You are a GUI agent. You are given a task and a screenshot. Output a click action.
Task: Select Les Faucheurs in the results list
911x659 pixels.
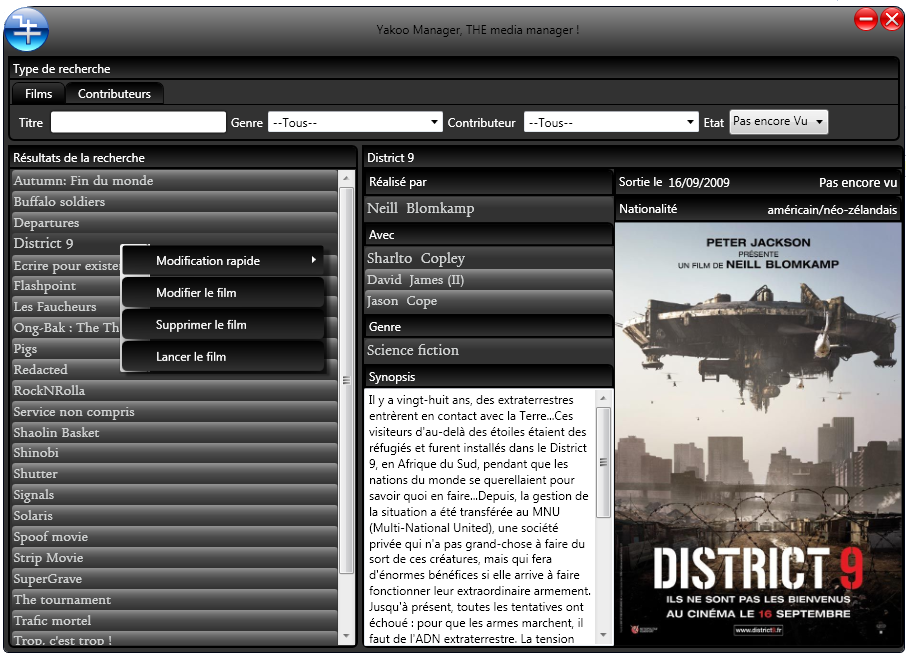pyautogui.click(x=66, y=306)
